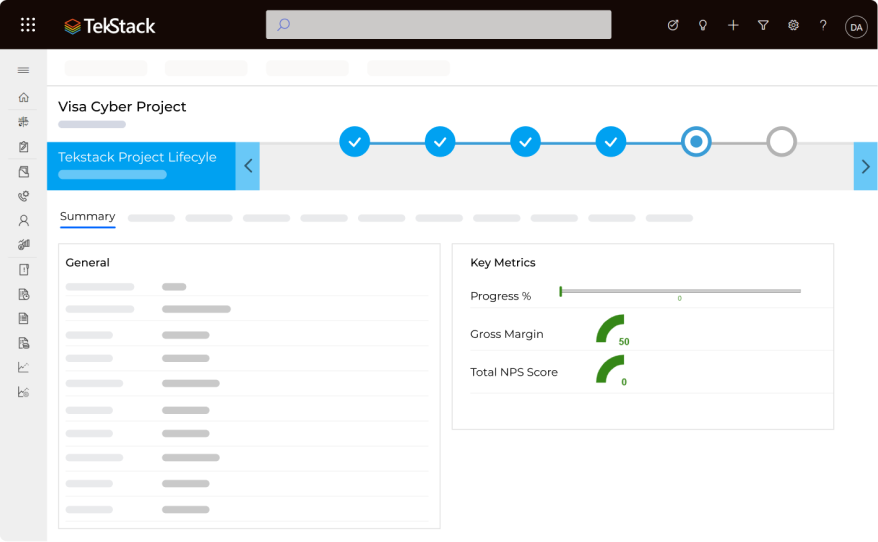
Task: Click the TekStack logo
Action: tap(109, 26)
